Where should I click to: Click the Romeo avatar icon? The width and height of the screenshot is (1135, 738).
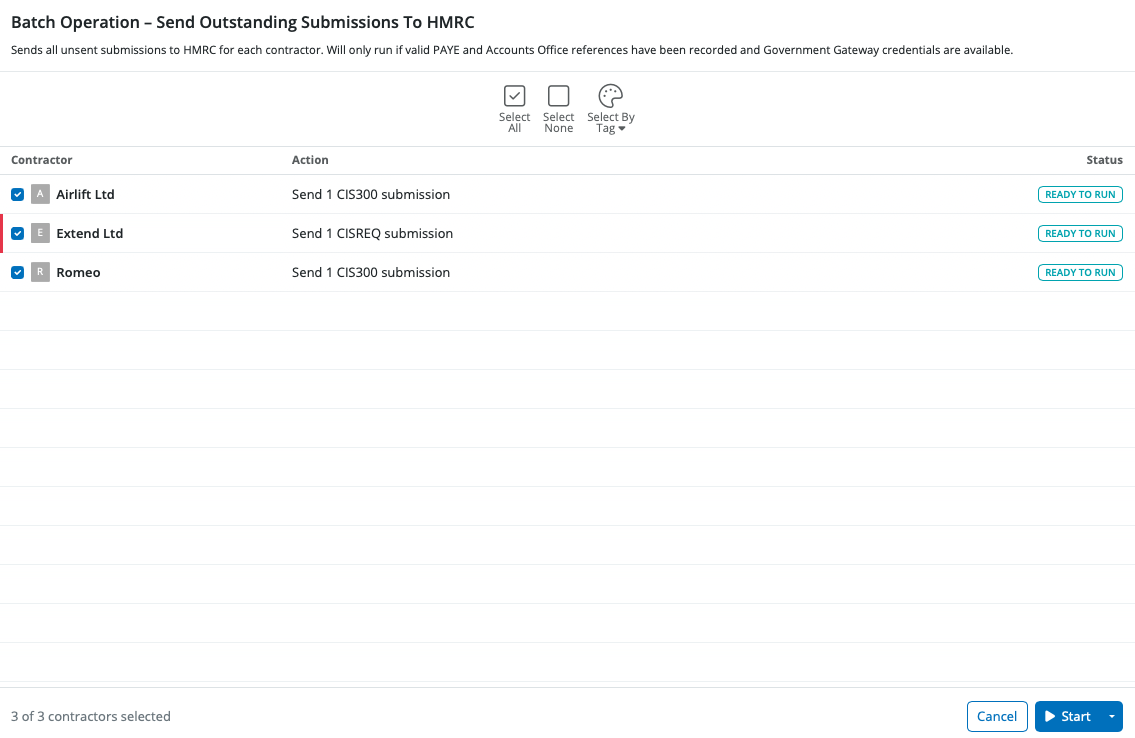[40, 272]
